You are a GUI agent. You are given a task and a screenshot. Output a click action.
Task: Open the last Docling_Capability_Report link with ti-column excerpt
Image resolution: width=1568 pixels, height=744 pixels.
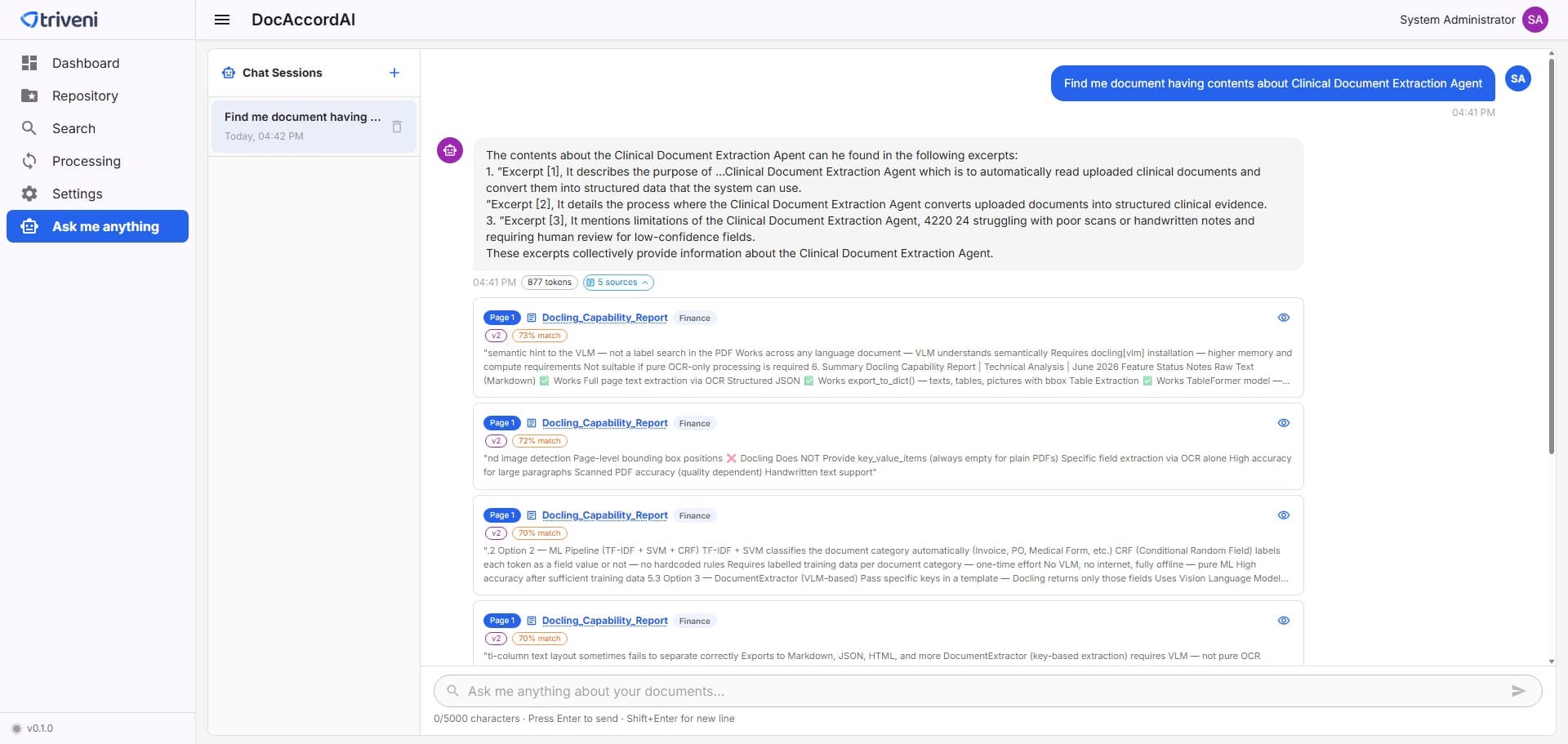(604, 621)
